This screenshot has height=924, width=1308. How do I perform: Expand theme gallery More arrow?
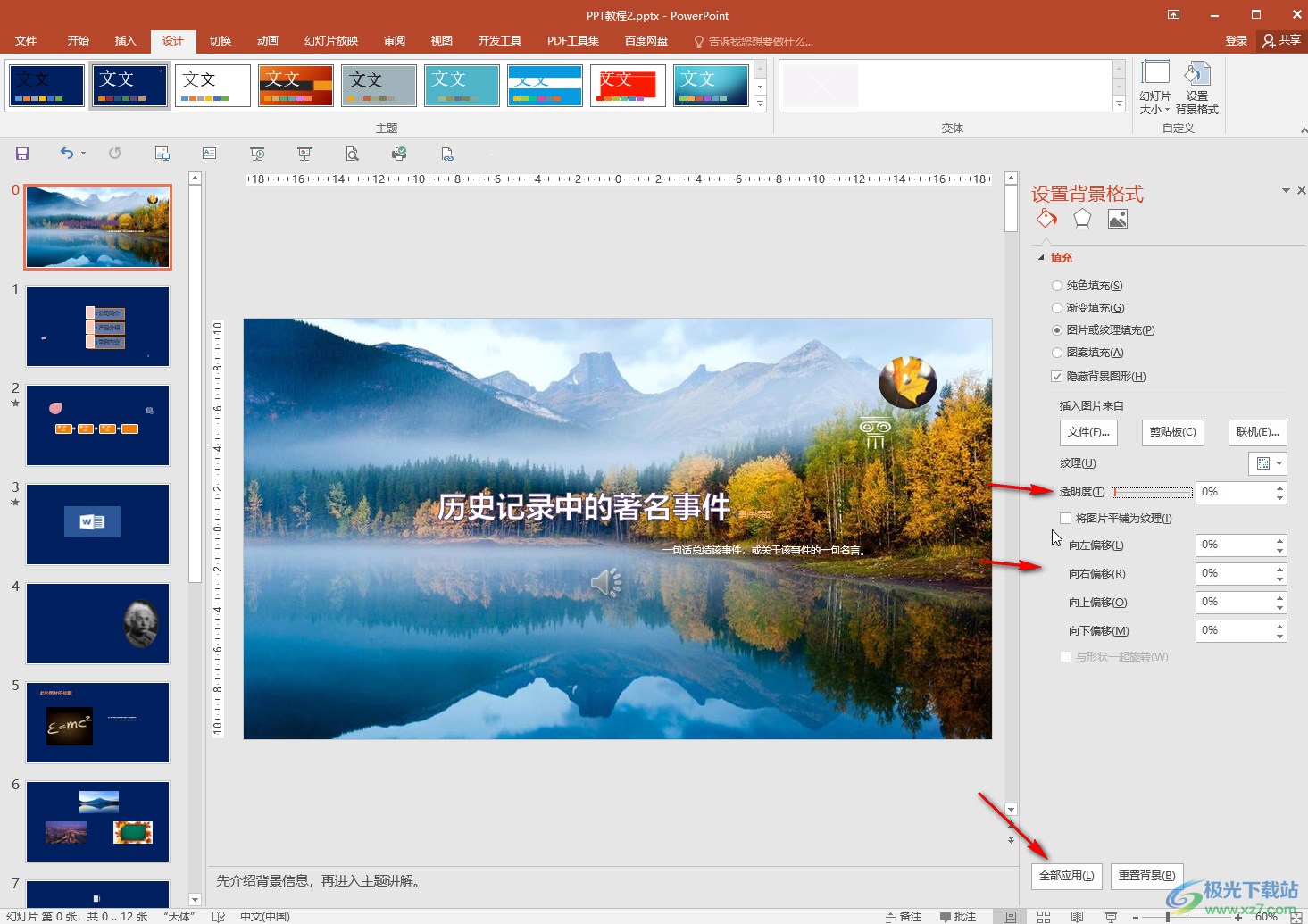pos(761,104)
